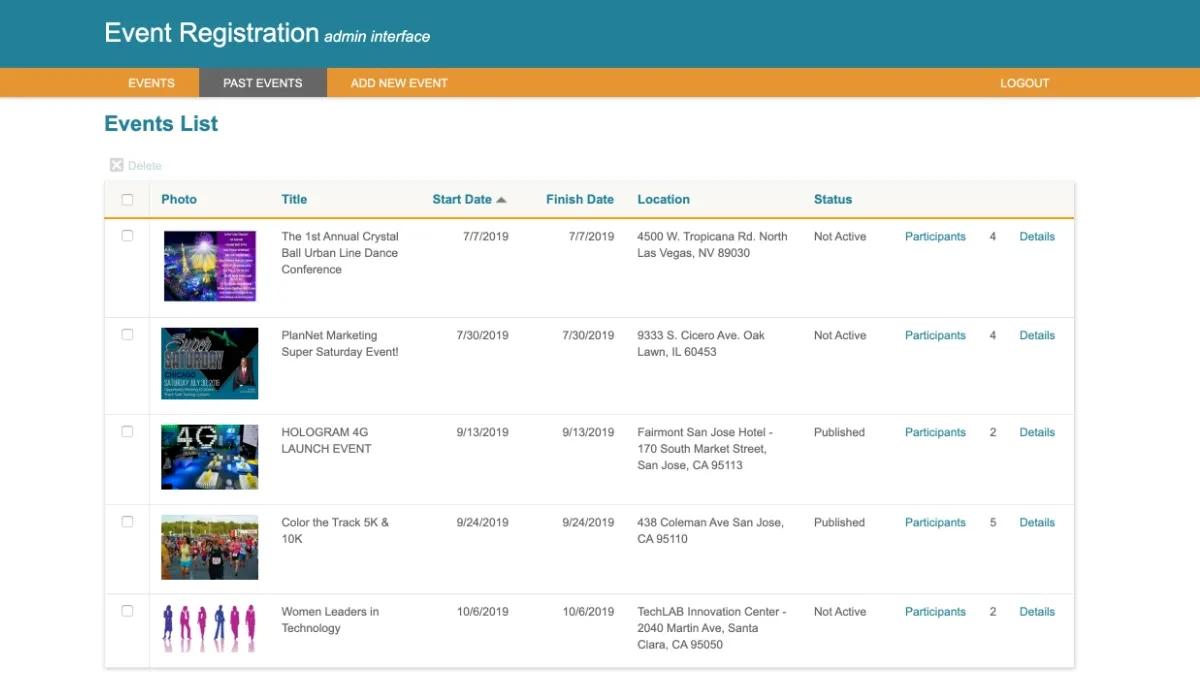Viewport: 1200px width, 675px height.
Task: Select the HOLOGRAM 4G LAUNCH EVENT checkbox
Action: pos(127,432)
